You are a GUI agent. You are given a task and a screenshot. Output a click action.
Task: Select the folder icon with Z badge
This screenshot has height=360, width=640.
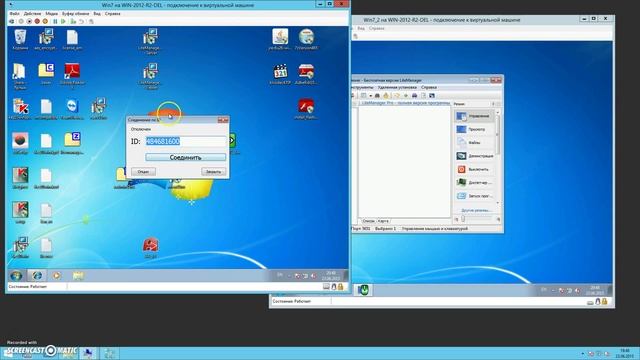pos(72,143)
